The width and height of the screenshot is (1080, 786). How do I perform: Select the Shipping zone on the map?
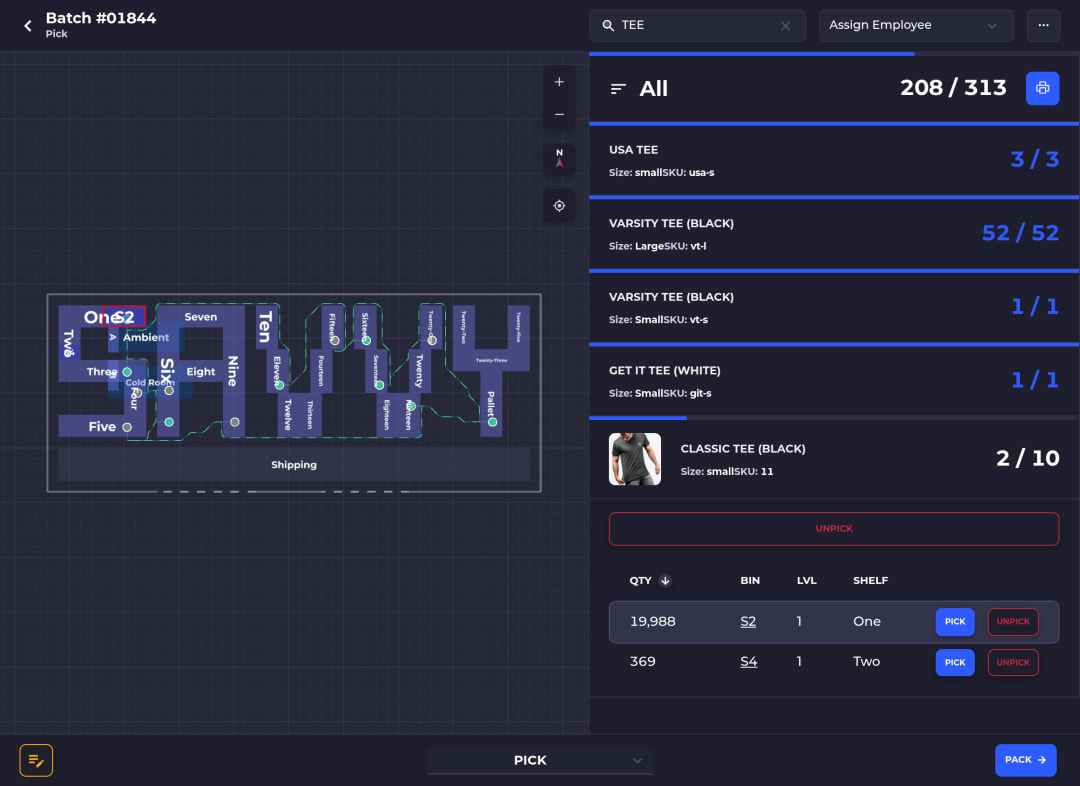[294, 464]
